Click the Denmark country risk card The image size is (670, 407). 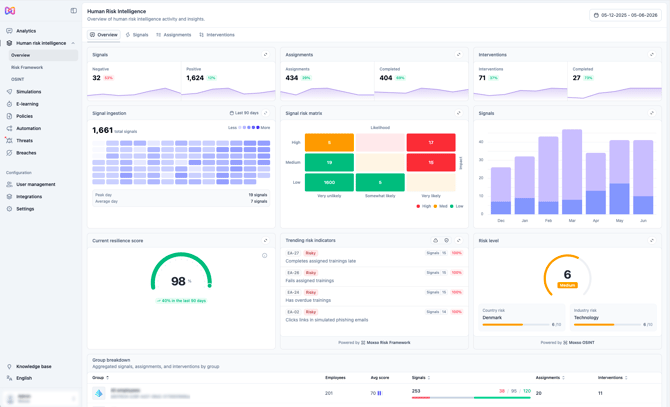pyautogui.click(x=521, y=317)
